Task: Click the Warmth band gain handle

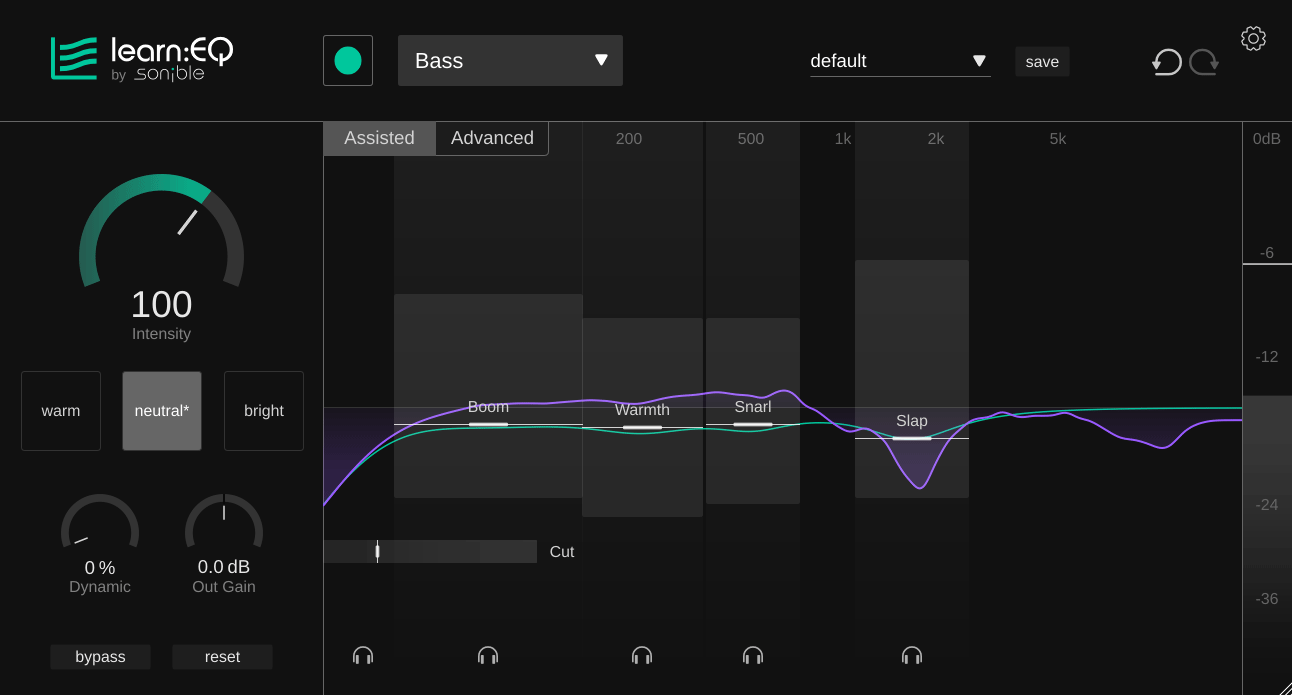Action: (642, 428)
